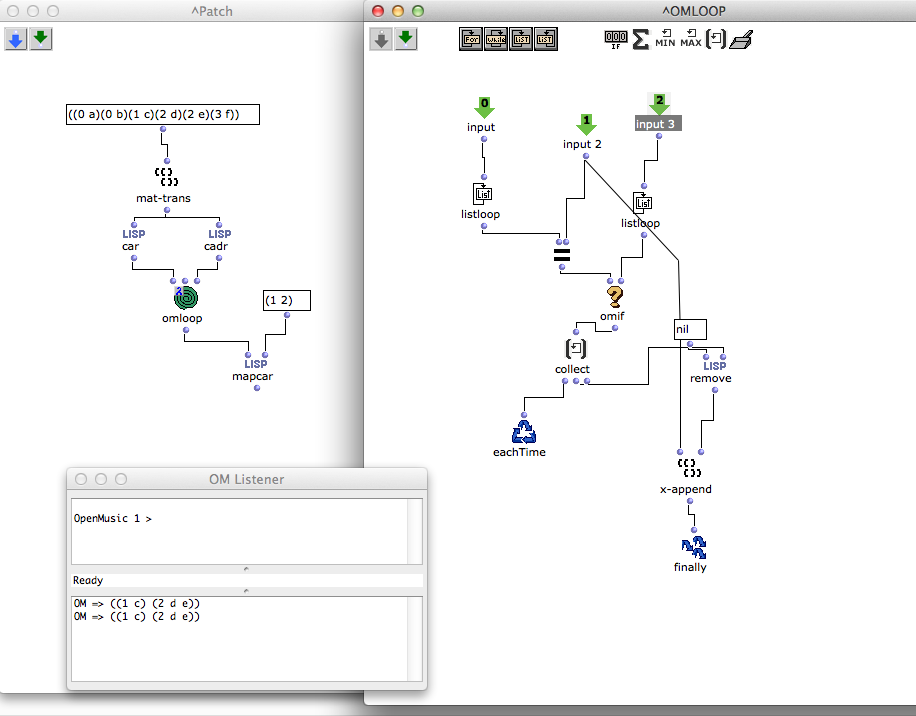Click the outlet below the omloop box
This screenshot has width=916, height=716.
(186, 331)
